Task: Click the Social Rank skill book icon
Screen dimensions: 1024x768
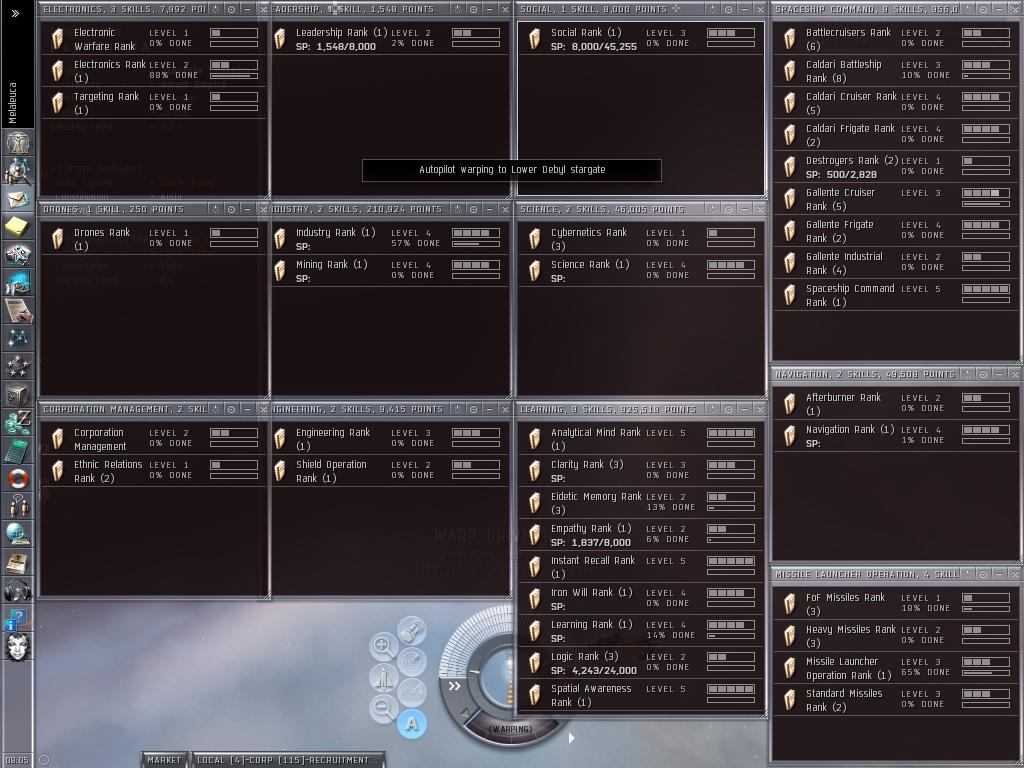Action: (x=535, y=39)
